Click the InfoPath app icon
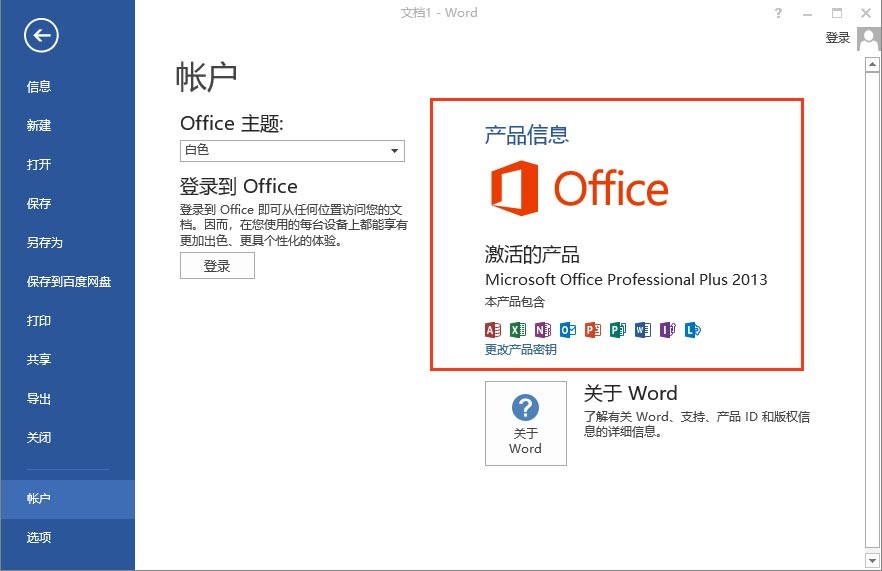 pyautogui.click(x=668, y=330)
